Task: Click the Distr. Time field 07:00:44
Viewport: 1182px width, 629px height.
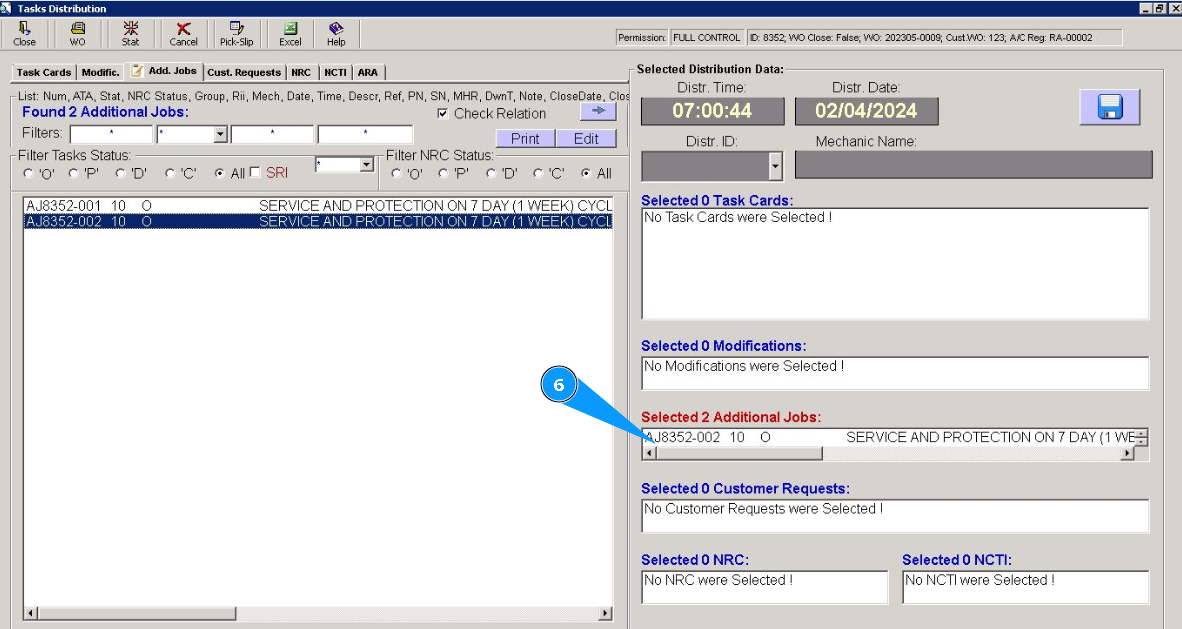Action: tap(712, 111)
